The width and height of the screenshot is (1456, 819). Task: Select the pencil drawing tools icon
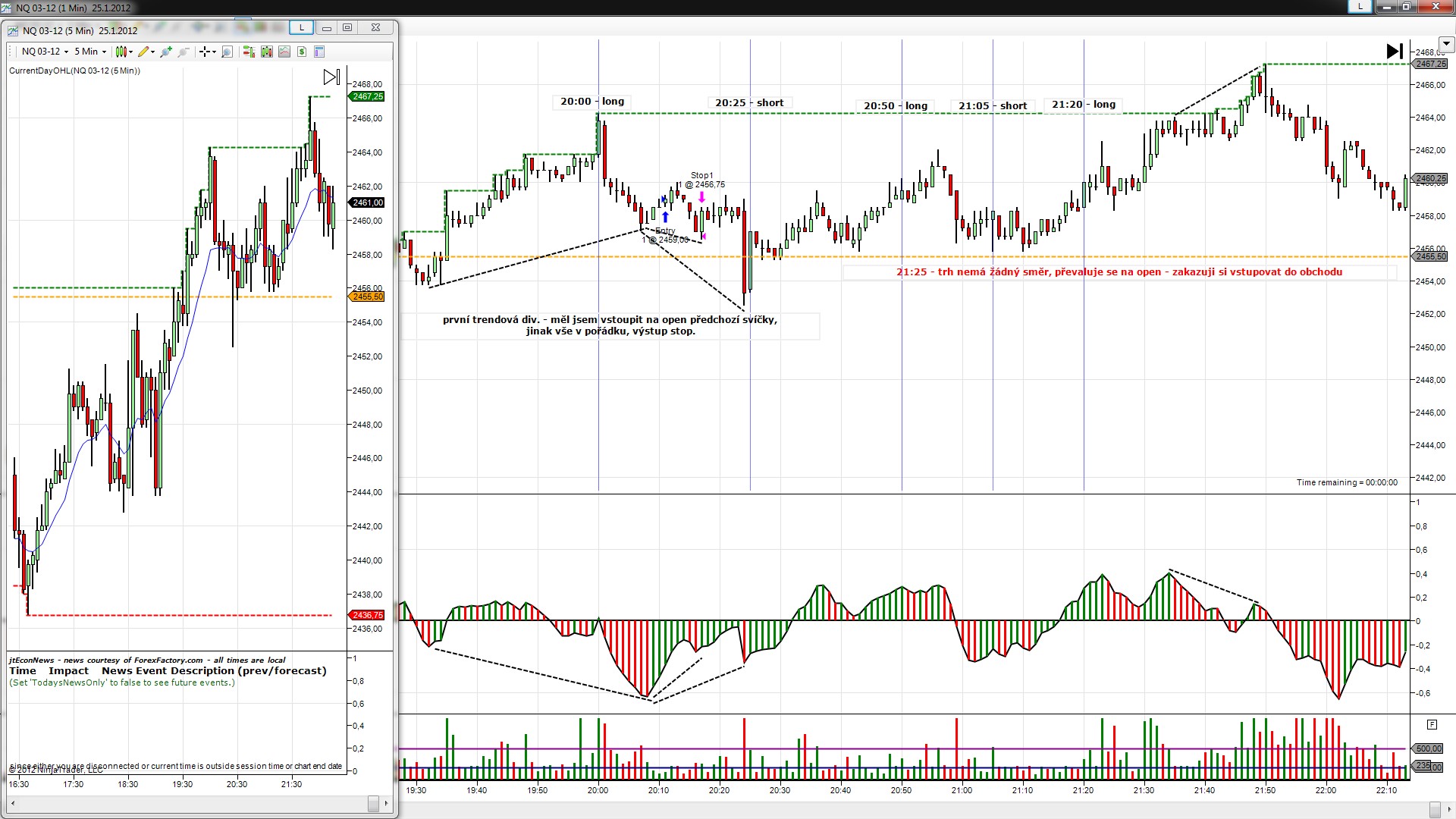(x=143, y=52)
